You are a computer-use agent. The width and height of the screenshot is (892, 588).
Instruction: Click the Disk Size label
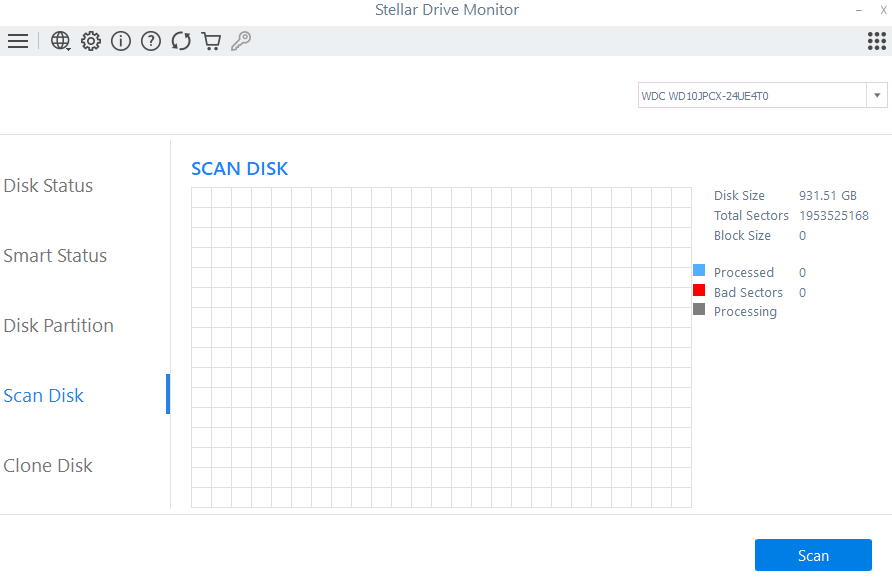point(740,196)
